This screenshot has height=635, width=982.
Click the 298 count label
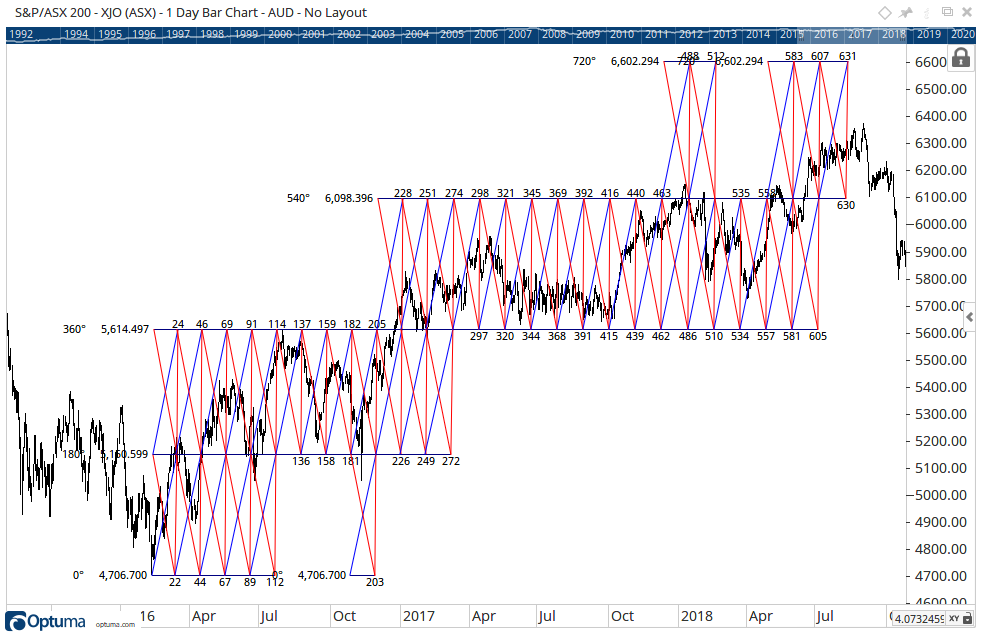point(480,194)
